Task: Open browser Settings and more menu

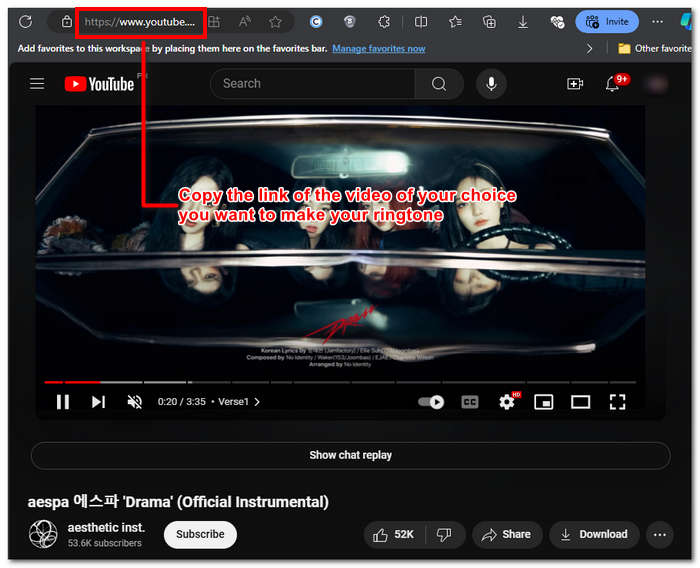Action: 657,21
